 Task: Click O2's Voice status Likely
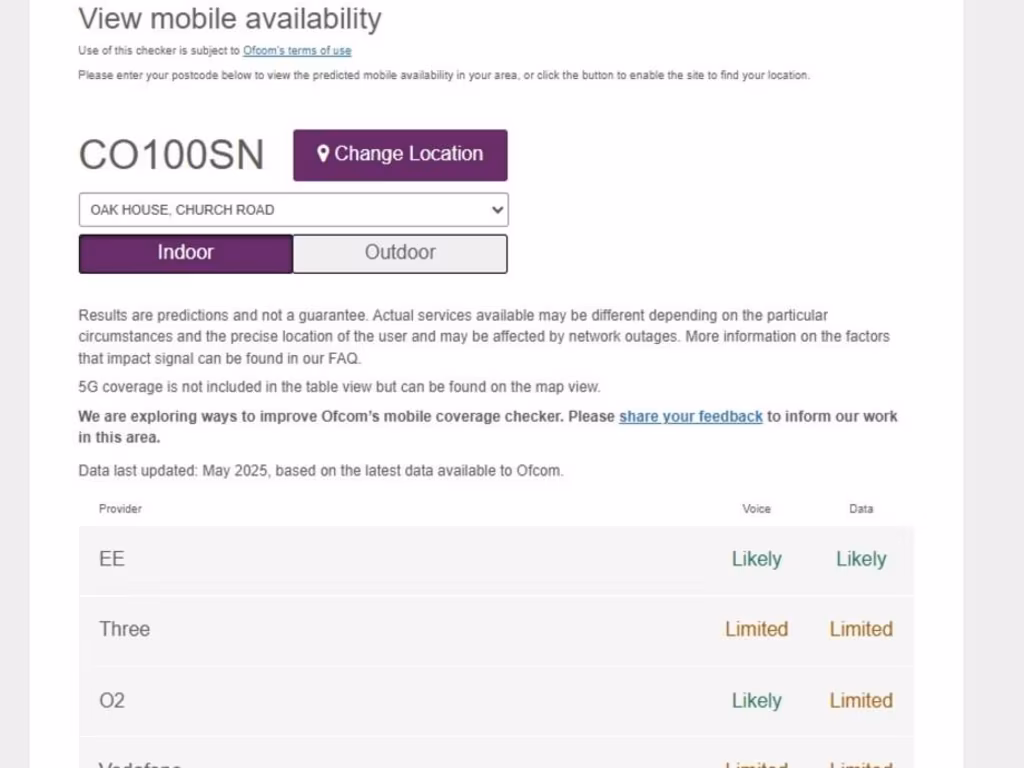756,700
